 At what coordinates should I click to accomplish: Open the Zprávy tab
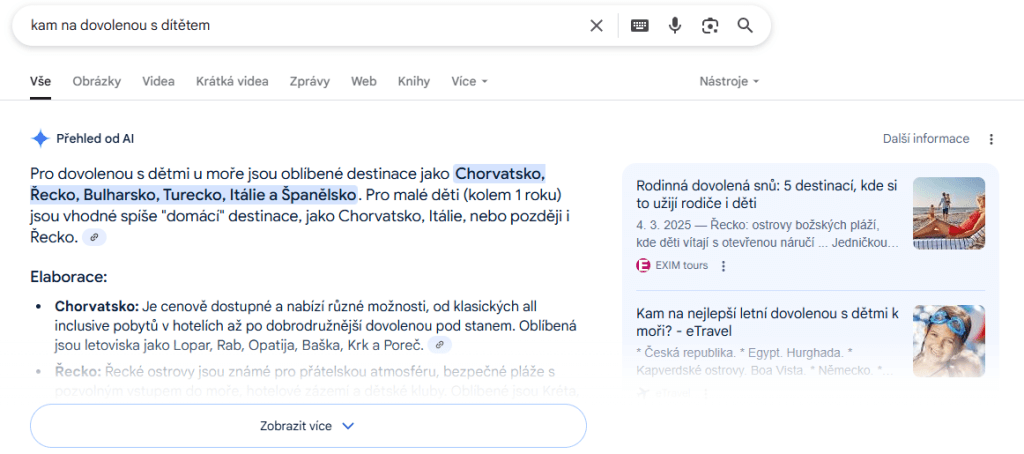[x=310, y=82]
